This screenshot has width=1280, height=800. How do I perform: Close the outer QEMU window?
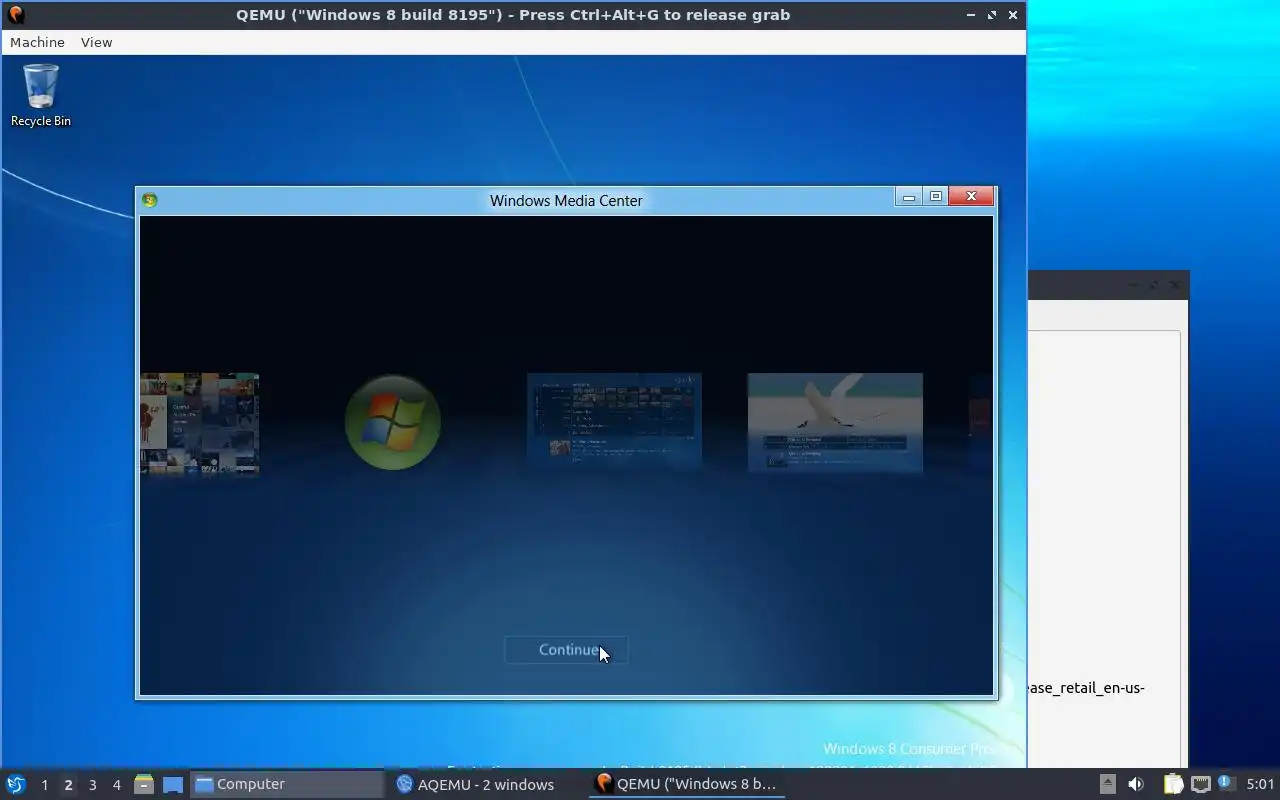click(1013, 15)
